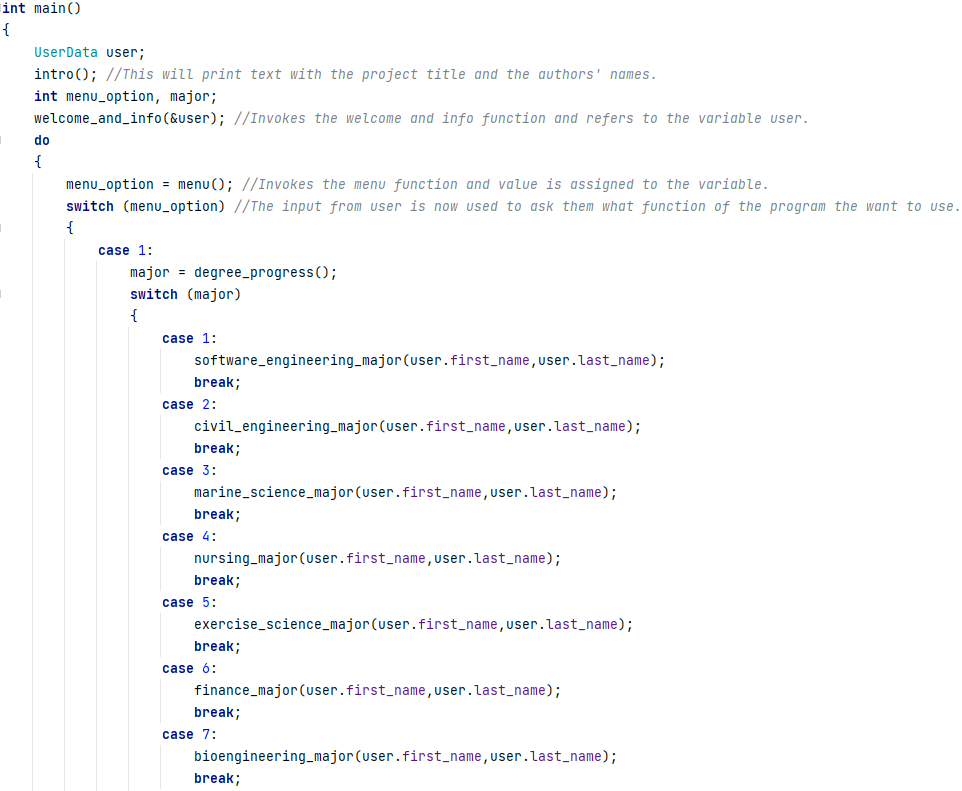Place cursor on 'int menu_option, major;' declaration
The width and height of the screenshot is (962, 791).
125,97
